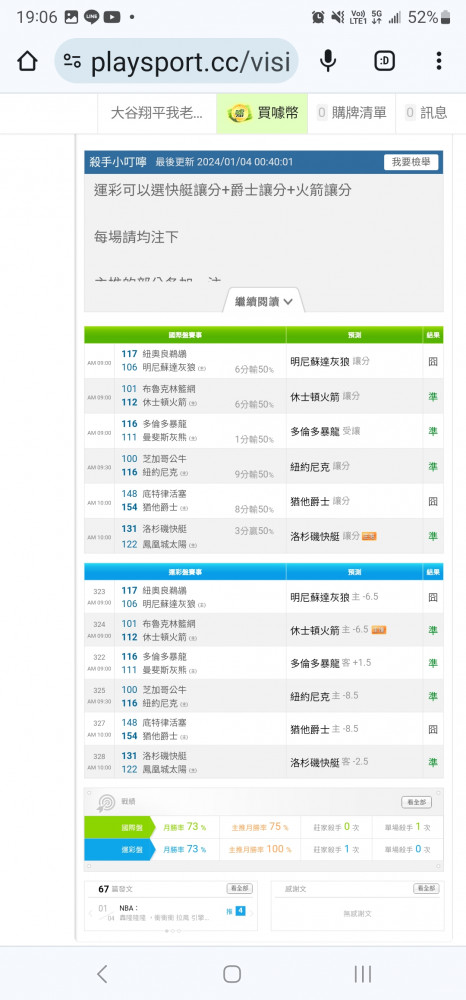Click the 我要檢舉 report button

(411, 162)
